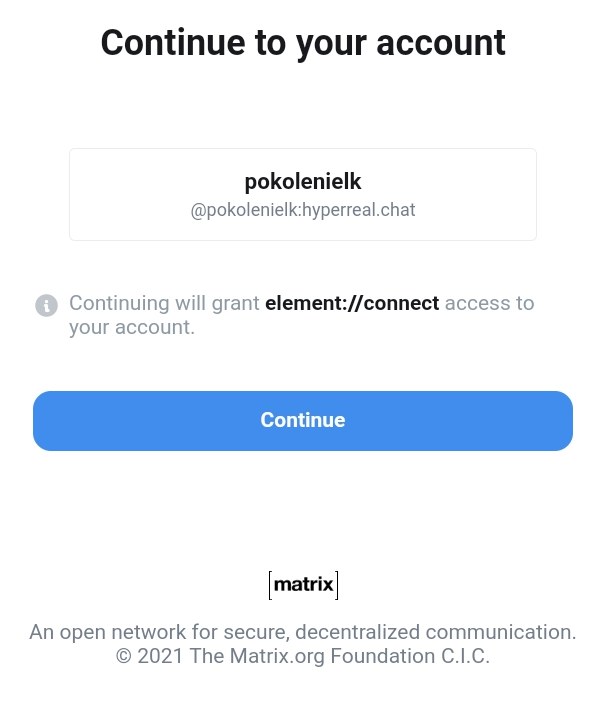The width and height of the screenshot is (596, 706).
Task: Click the left bracket of the matrix logo
Action: tap(270, 585)
